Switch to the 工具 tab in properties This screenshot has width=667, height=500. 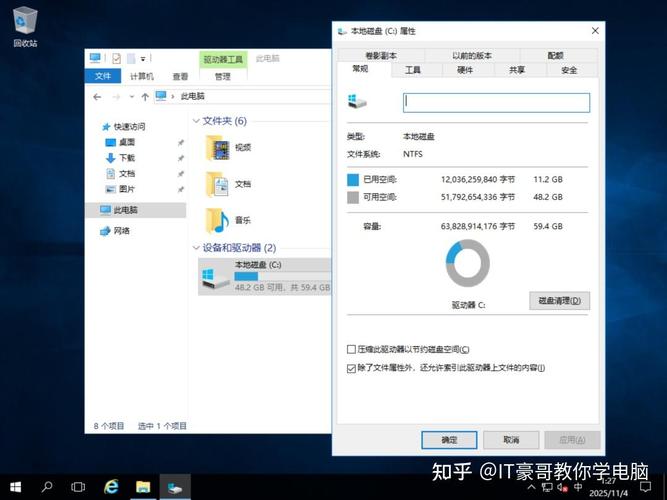413,70
